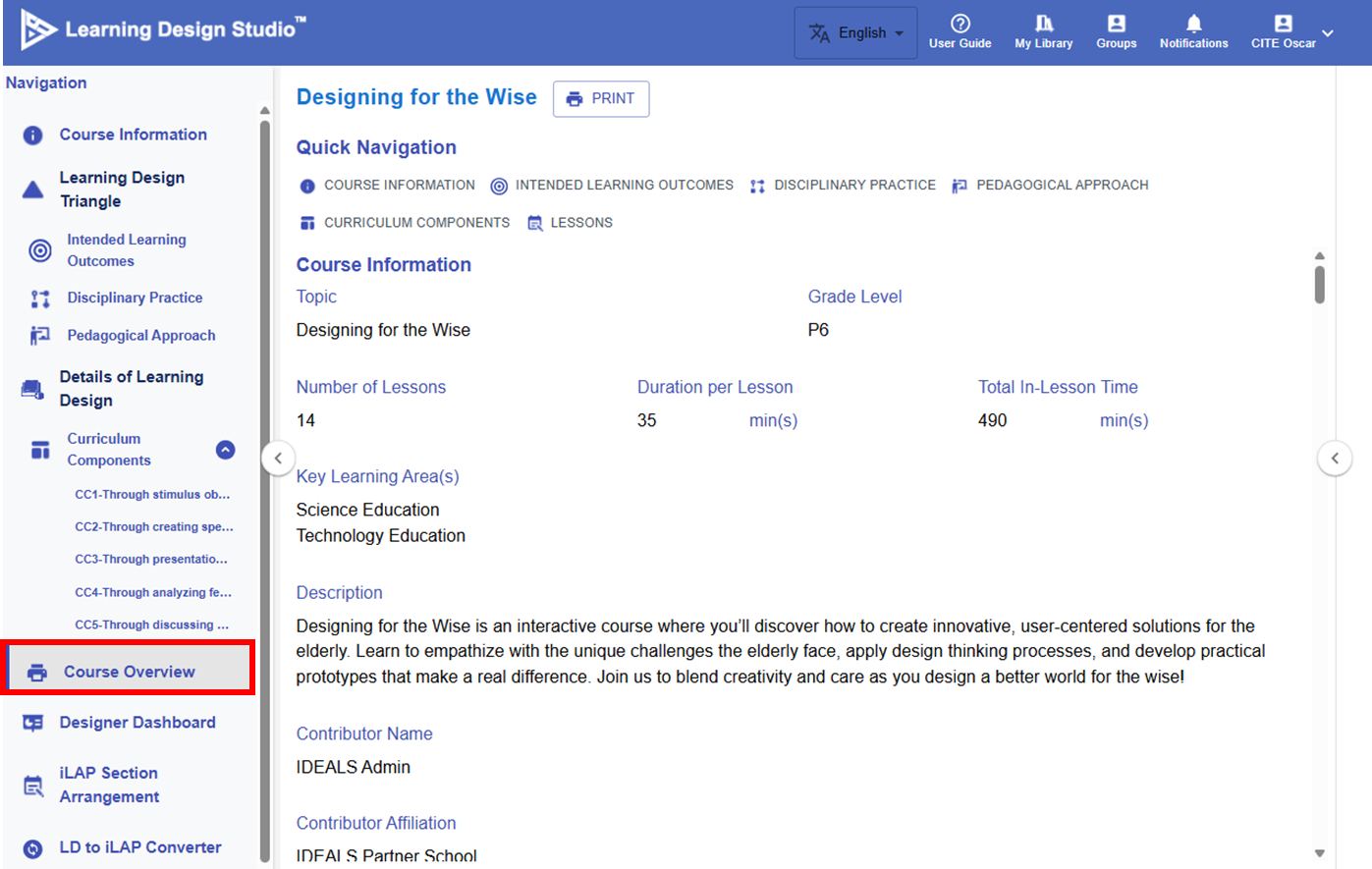Select the Designer Dashboard icon in sidebar
This screenshot has width=1372, height=869.
coord(33,724)
